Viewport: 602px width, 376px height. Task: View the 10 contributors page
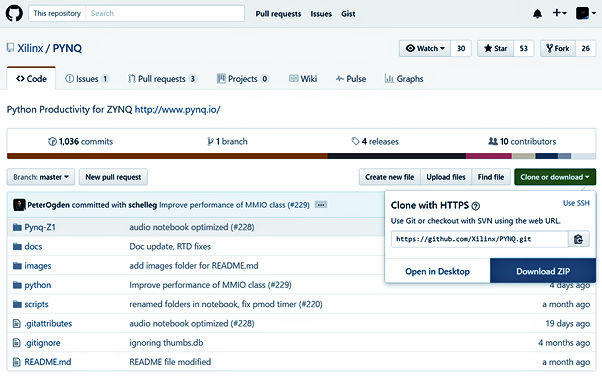coord(522,141)
